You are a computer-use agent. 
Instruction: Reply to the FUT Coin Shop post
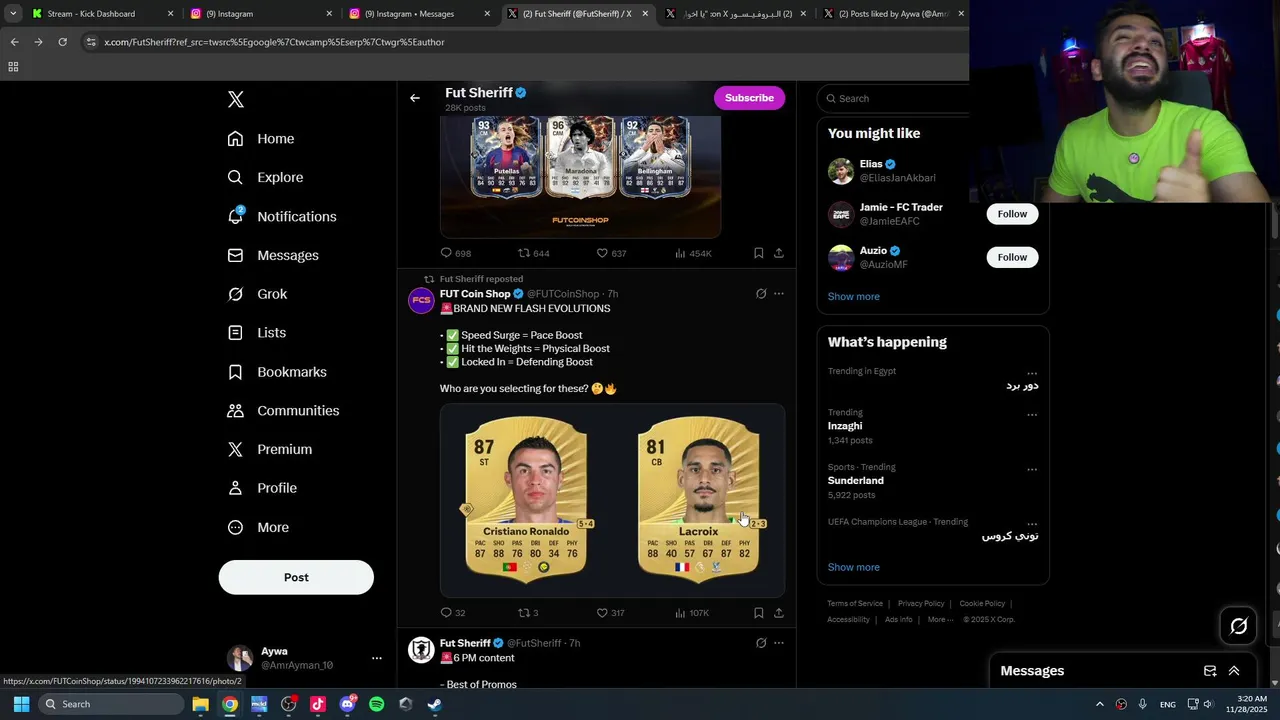pyautogui.click(x=446, y=613)
